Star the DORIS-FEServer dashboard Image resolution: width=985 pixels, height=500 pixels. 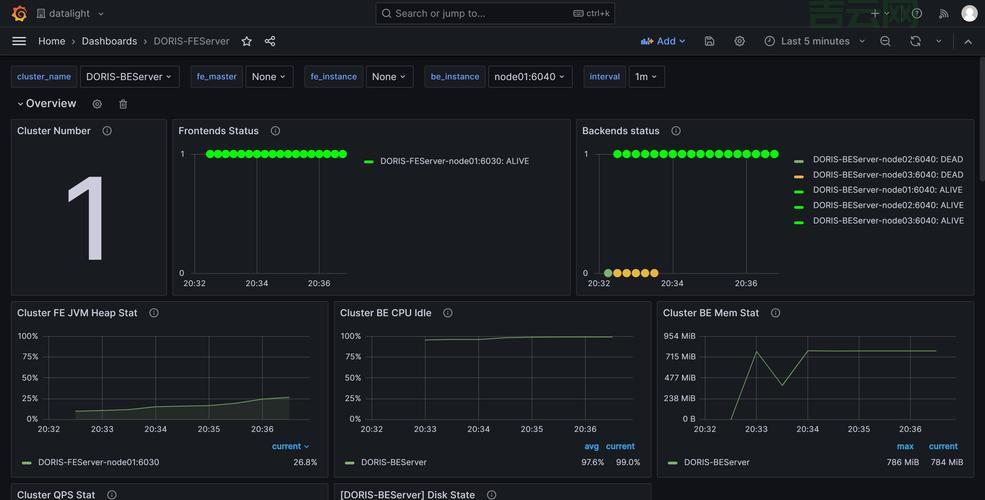coord(247,41)
